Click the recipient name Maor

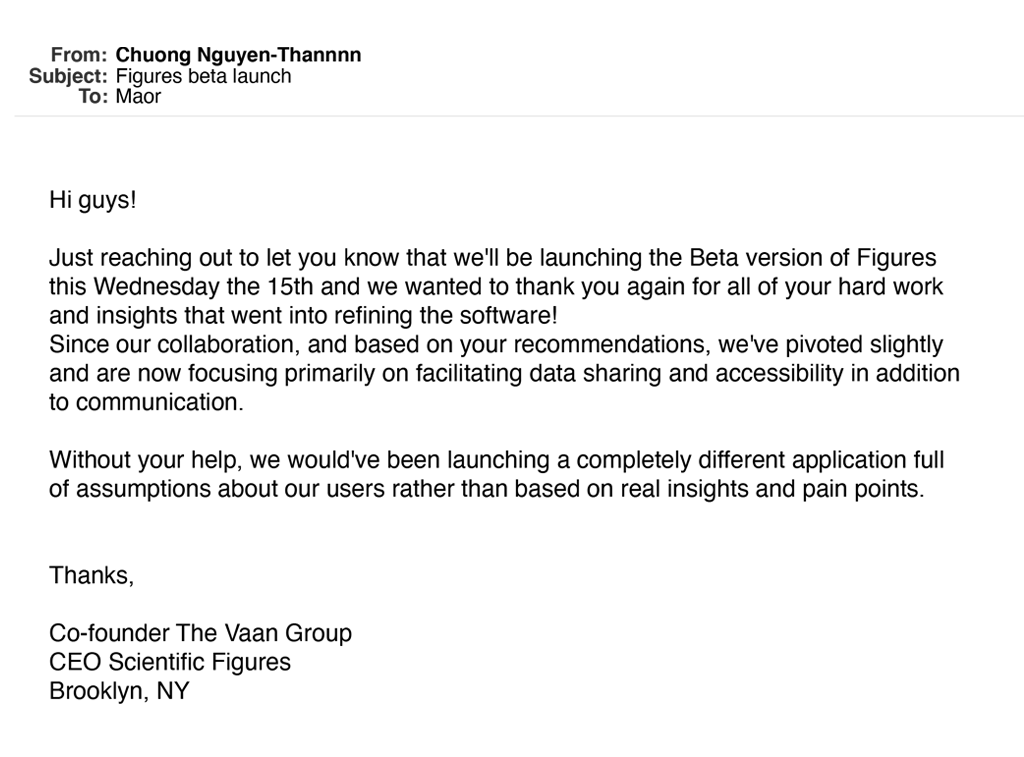[138, 97]
